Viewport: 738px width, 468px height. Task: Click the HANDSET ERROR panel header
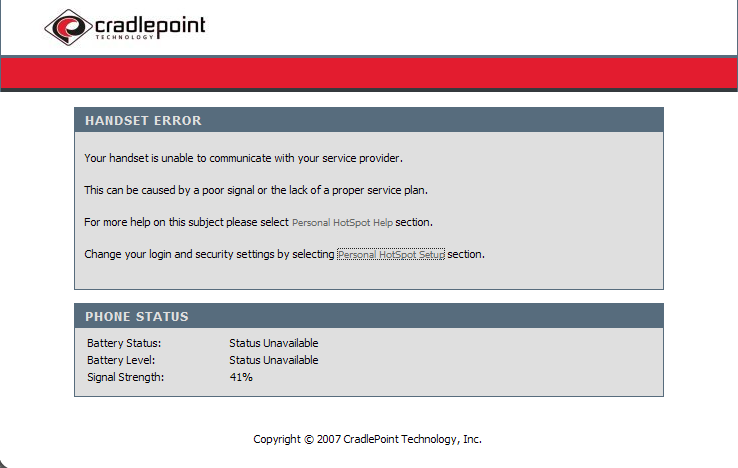point(369,120)
